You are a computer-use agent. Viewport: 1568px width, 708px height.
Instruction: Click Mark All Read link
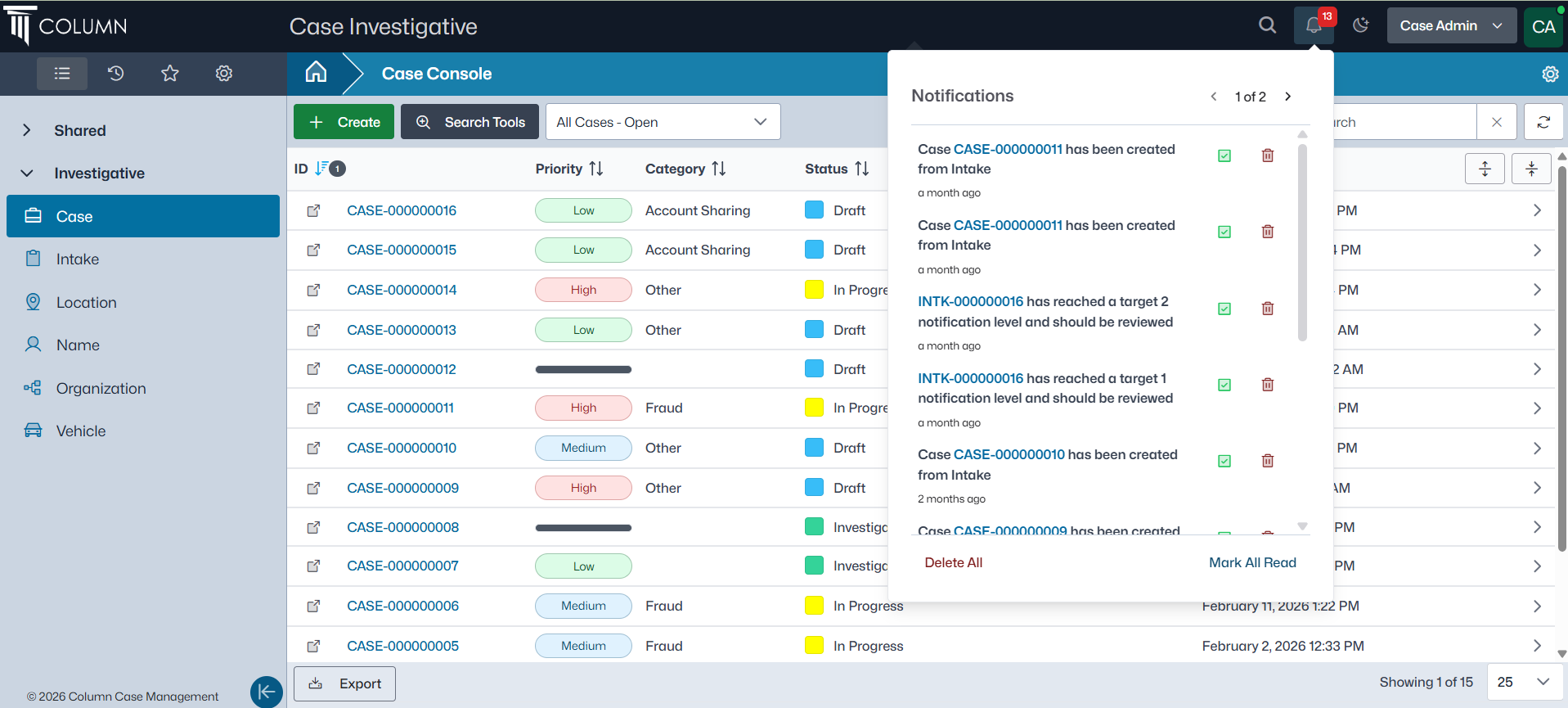click(x=1251, y=562)
